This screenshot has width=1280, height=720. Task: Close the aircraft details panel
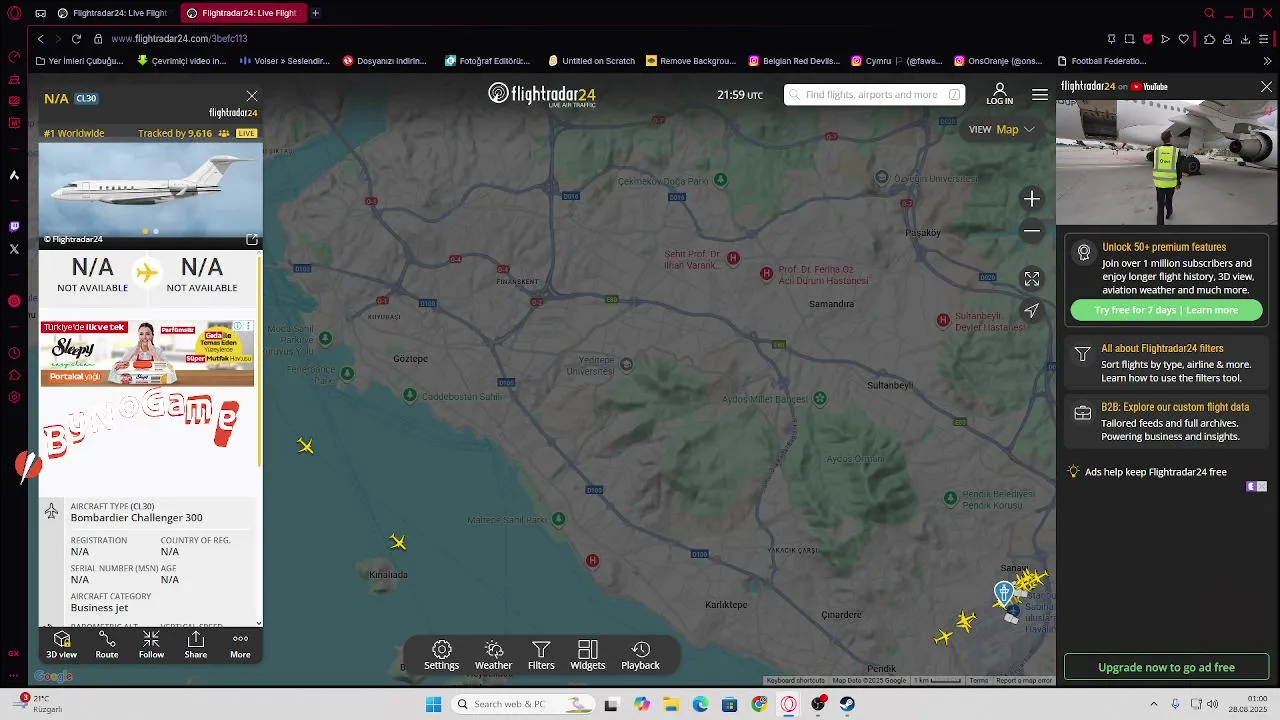[252, 96]
